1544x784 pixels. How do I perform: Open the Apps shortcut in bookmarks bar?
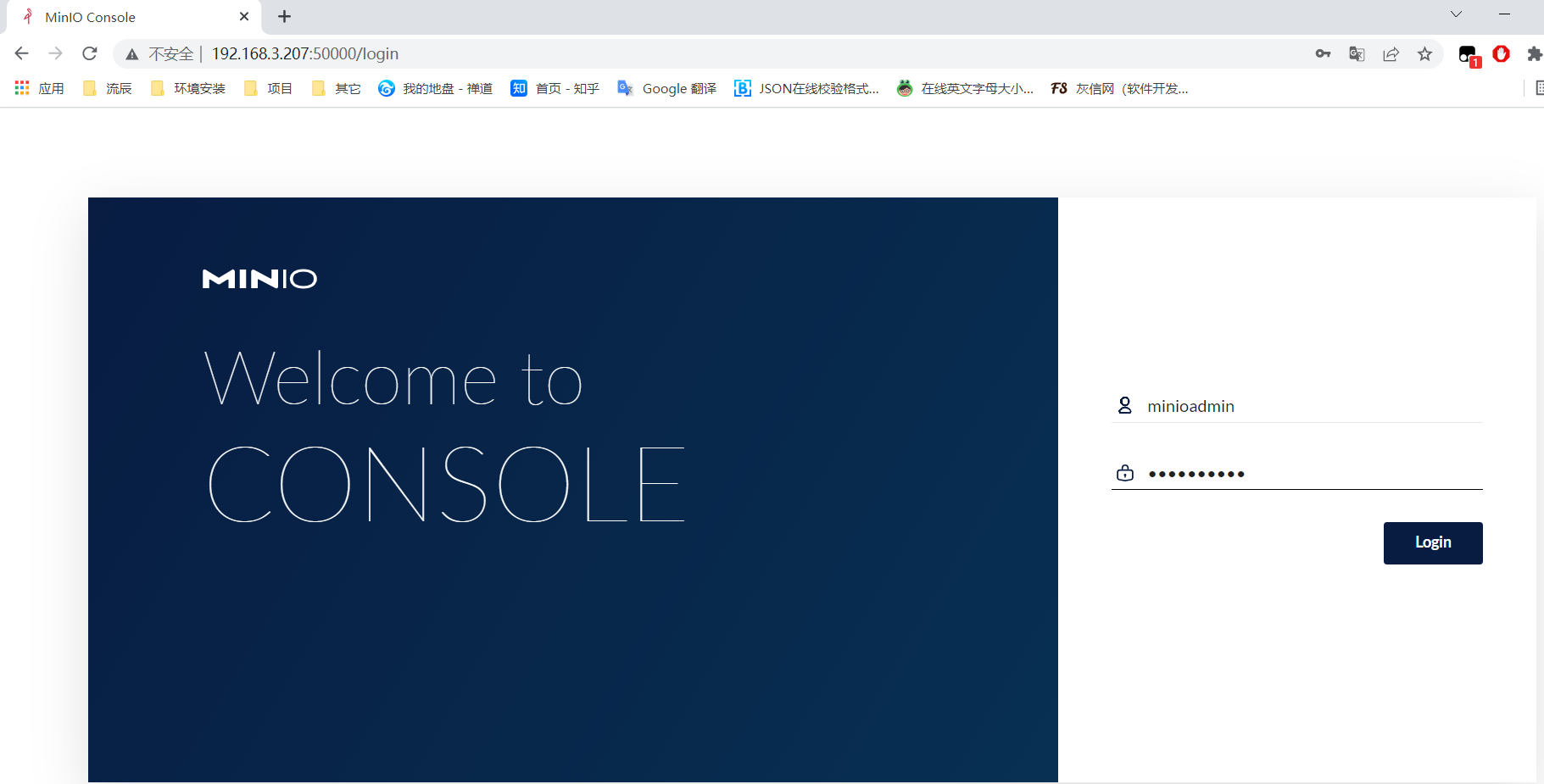[40, 88]
